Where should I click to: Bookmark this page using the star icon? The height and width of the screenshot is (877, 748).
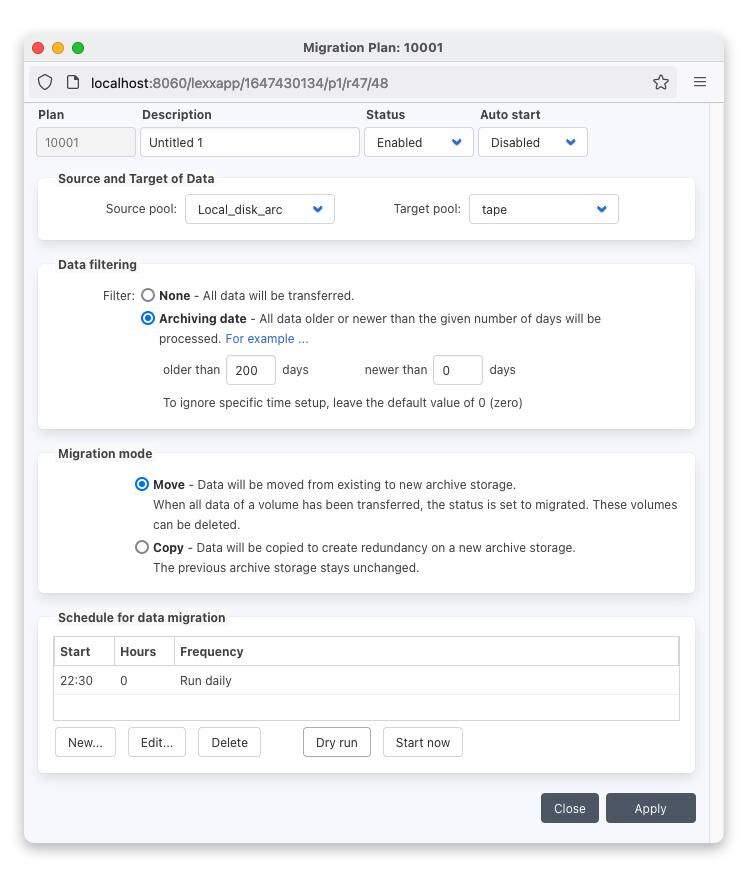tap(661, 82)
